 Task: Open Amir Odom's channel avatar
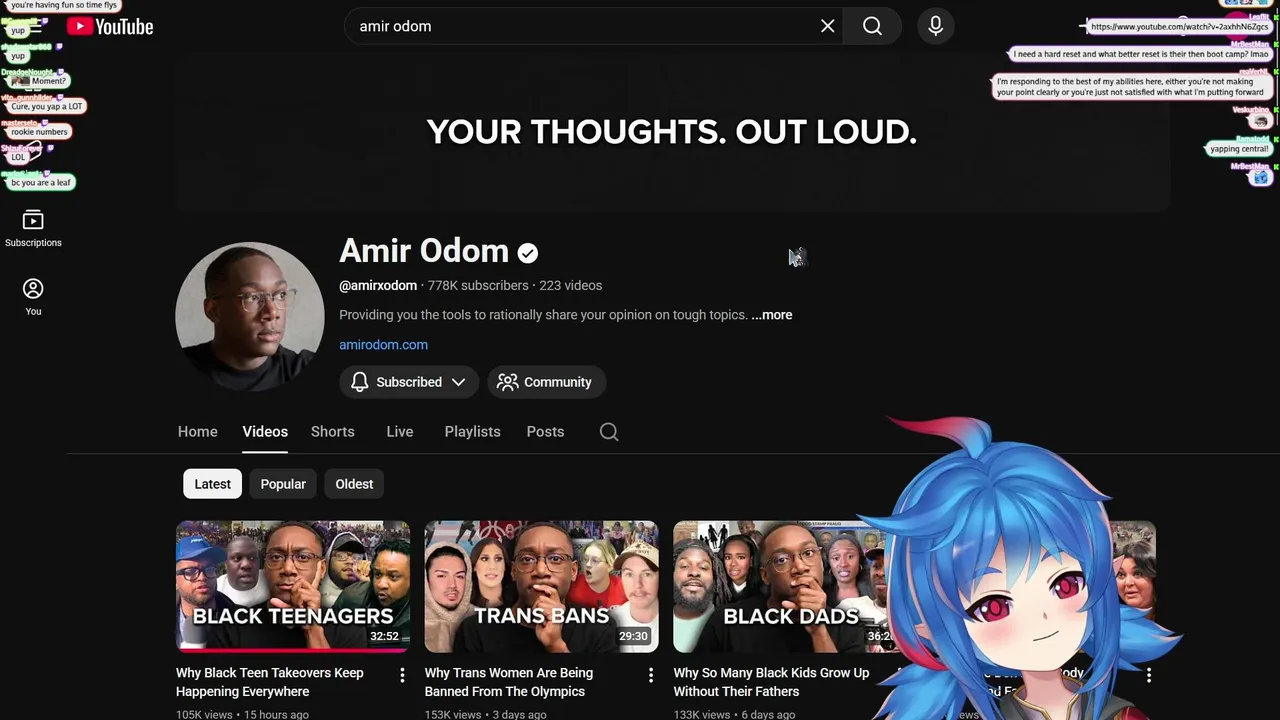point(250,316)
